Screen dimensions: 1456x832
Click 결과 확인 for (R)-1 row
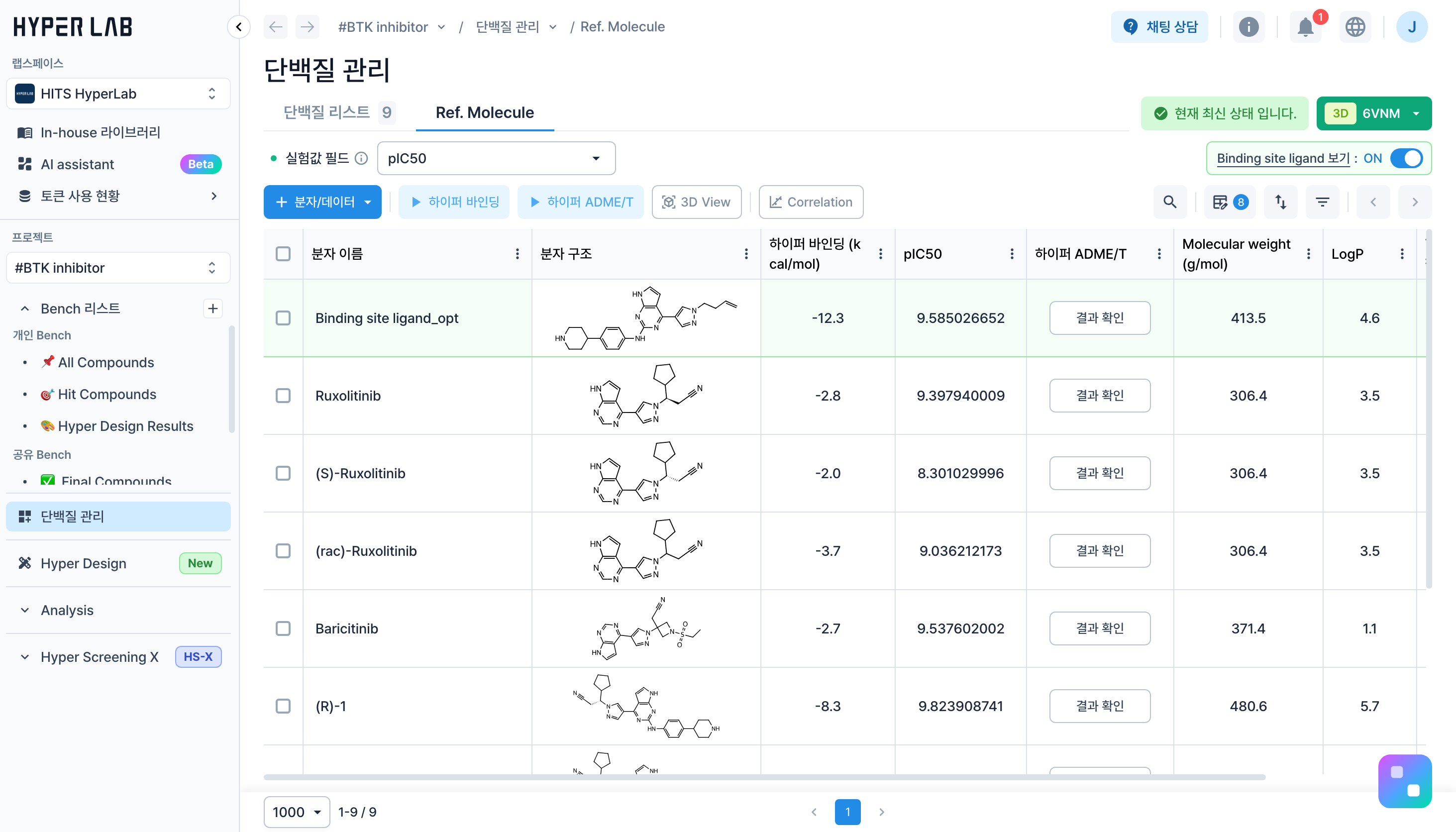[1099, 706]
